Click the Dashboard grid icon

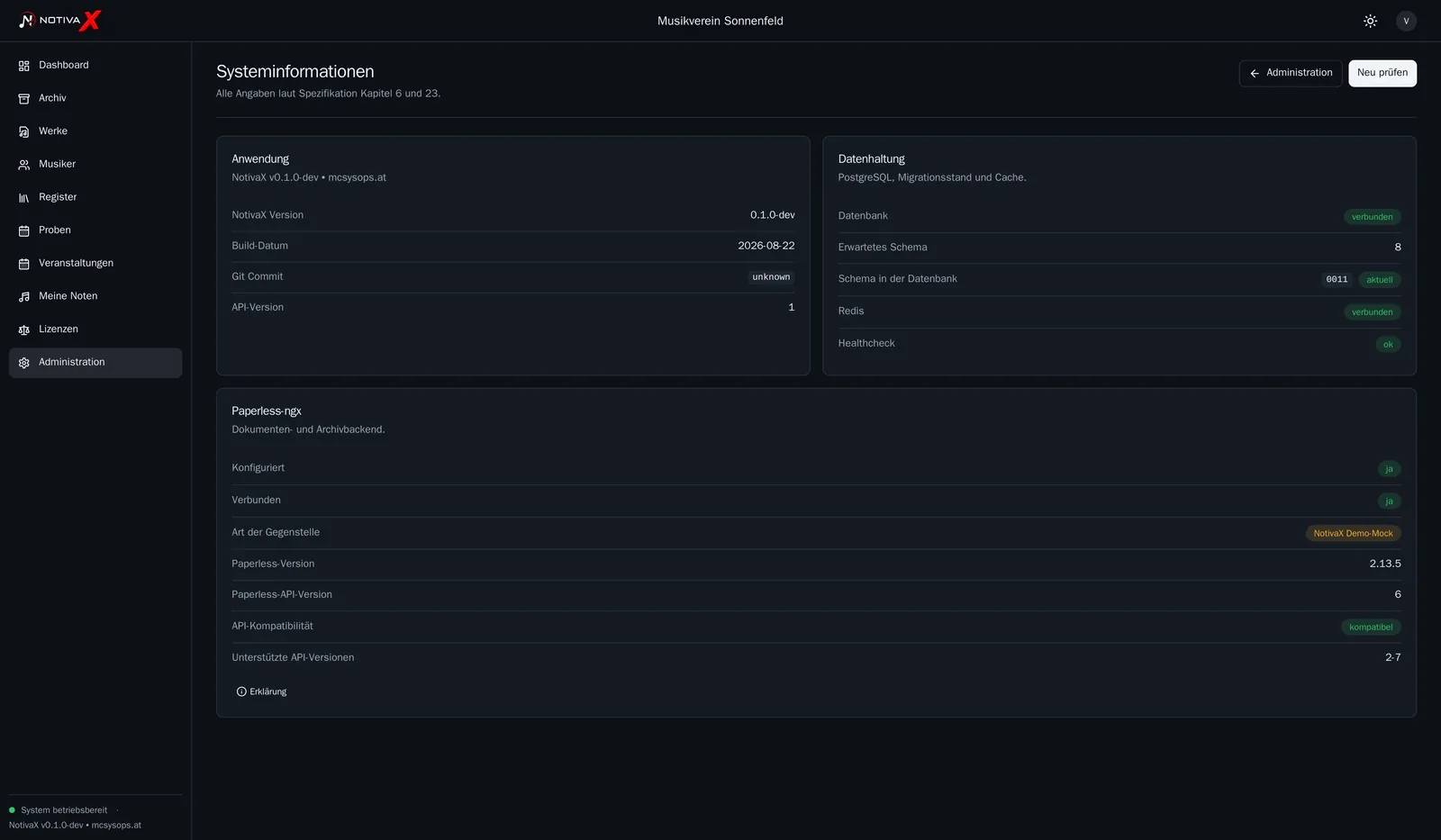coord(24,66)
